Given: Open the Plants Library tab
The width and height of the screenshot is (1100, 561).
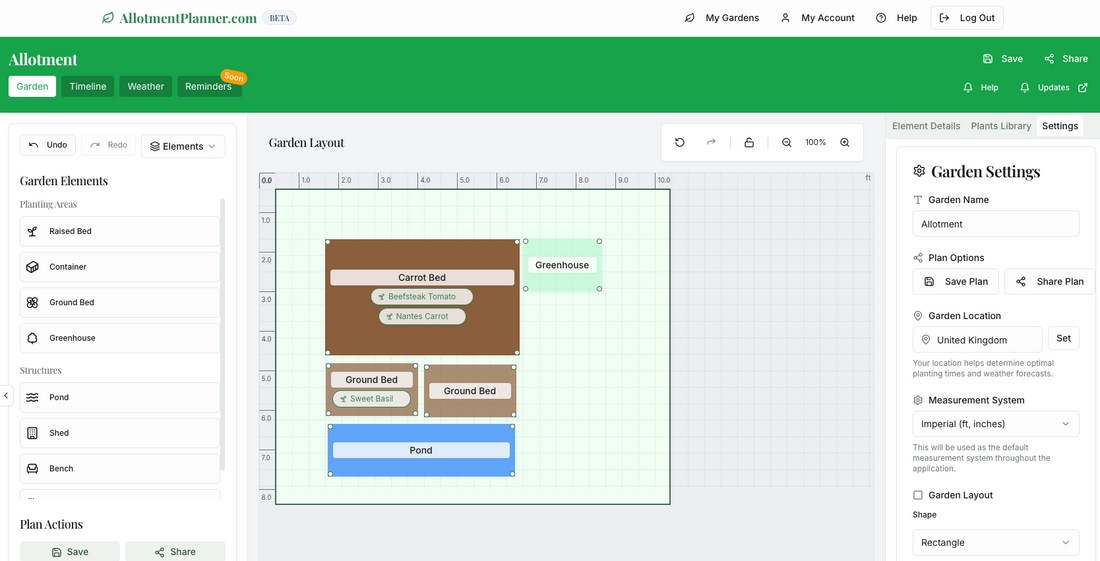Looking at the screenshot, I should click(x=1001, y=126).
